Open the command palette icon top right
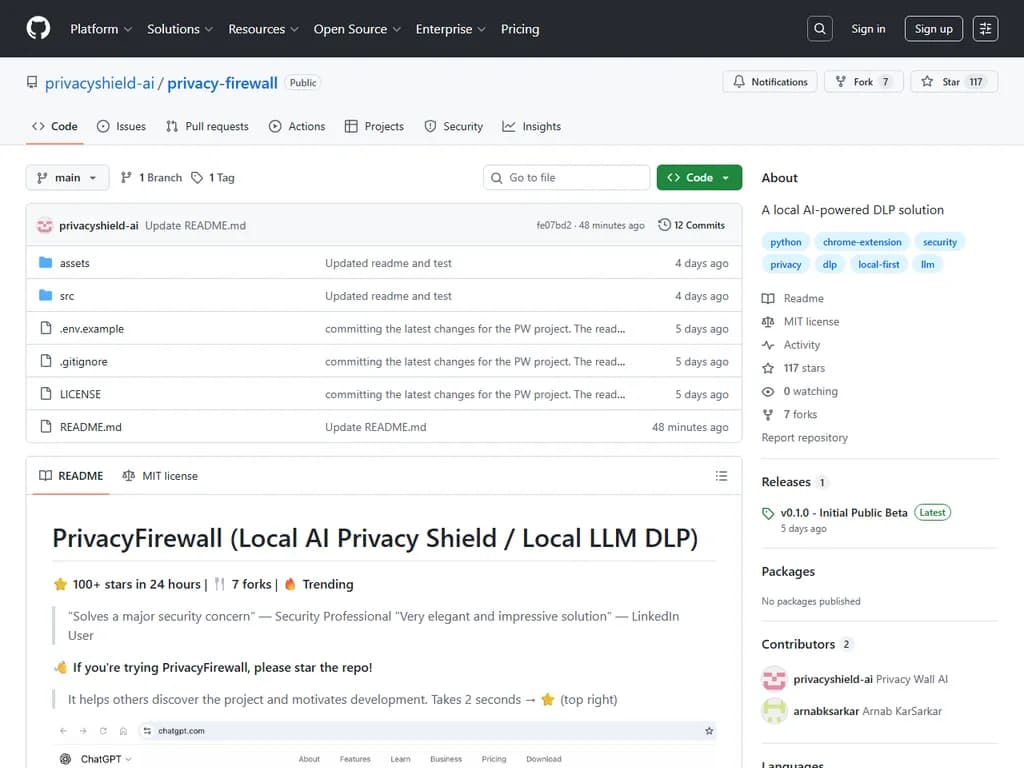Screen dimensions: 1024x768 coord(985,28)
